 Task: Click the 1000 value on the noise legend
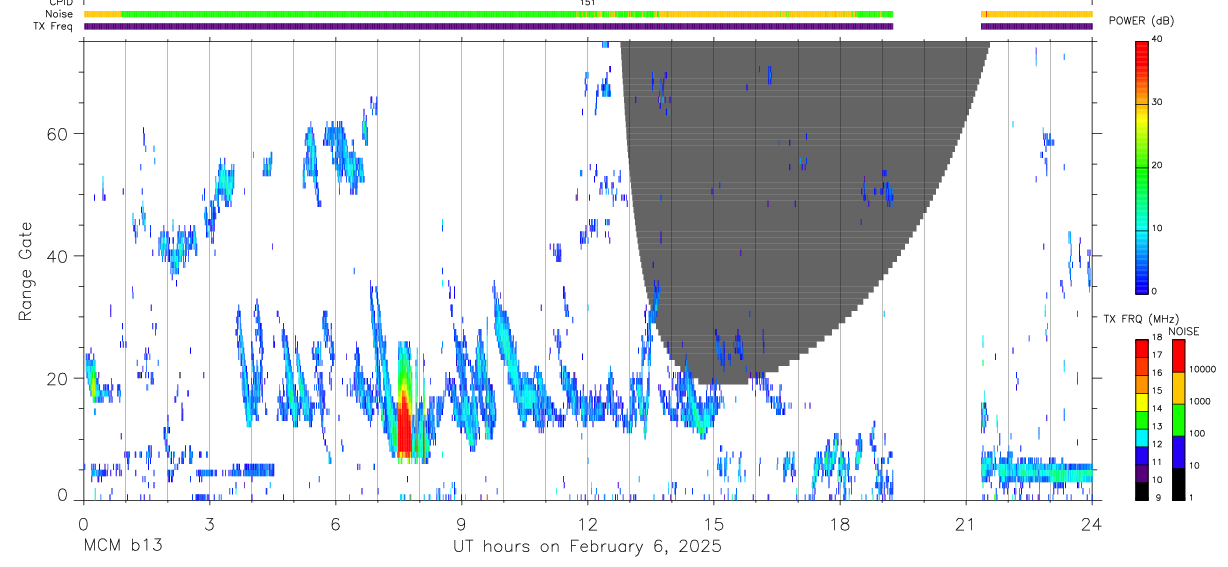[1201, 401]
